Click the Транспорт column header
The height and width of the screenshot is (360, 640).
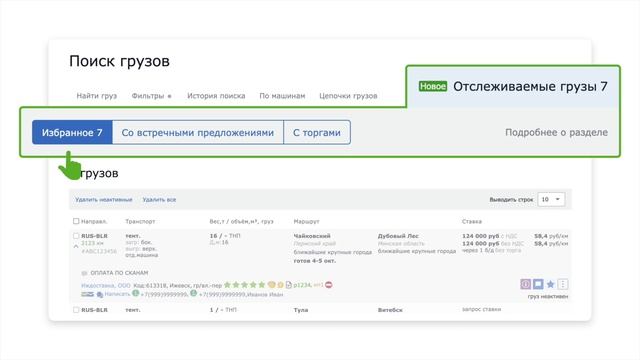(140, 221)
